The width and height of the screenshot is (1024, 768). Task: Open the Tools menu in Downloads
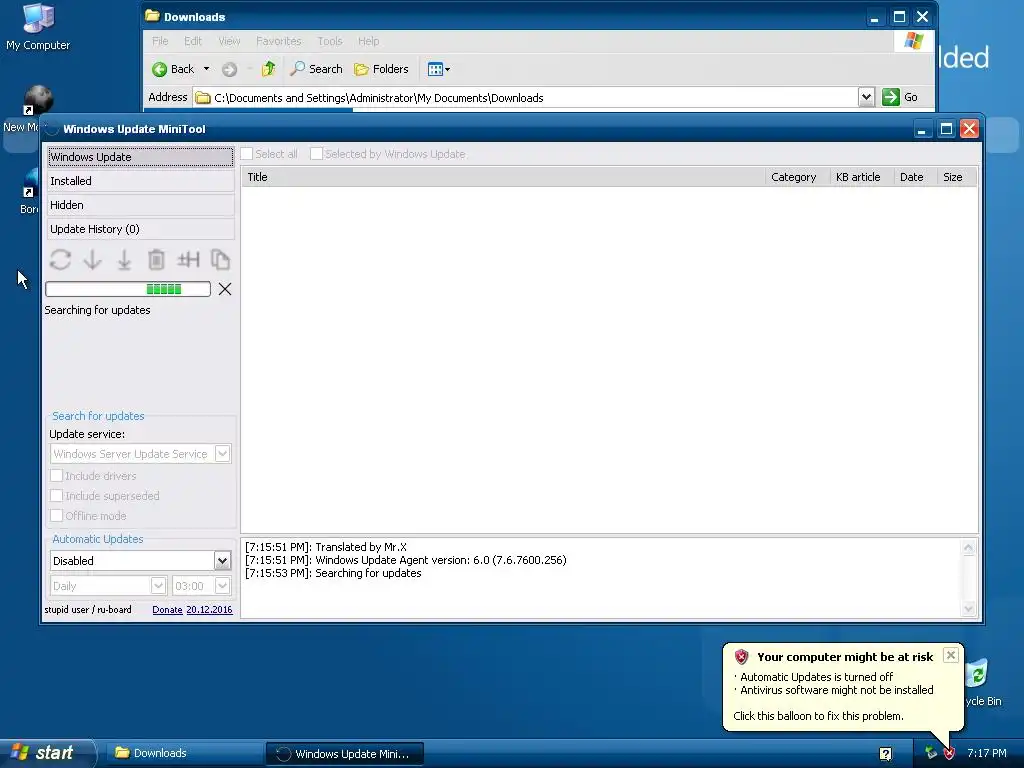pyautogui.click(x=330, y=41)
